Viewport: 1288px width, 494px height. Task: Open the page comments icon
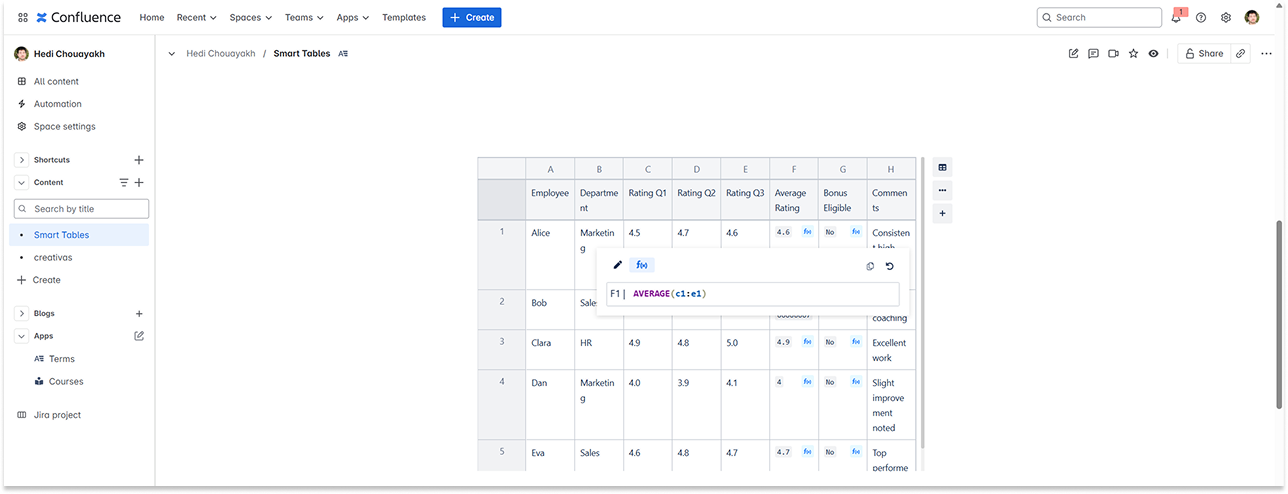tap(1093, 54)
